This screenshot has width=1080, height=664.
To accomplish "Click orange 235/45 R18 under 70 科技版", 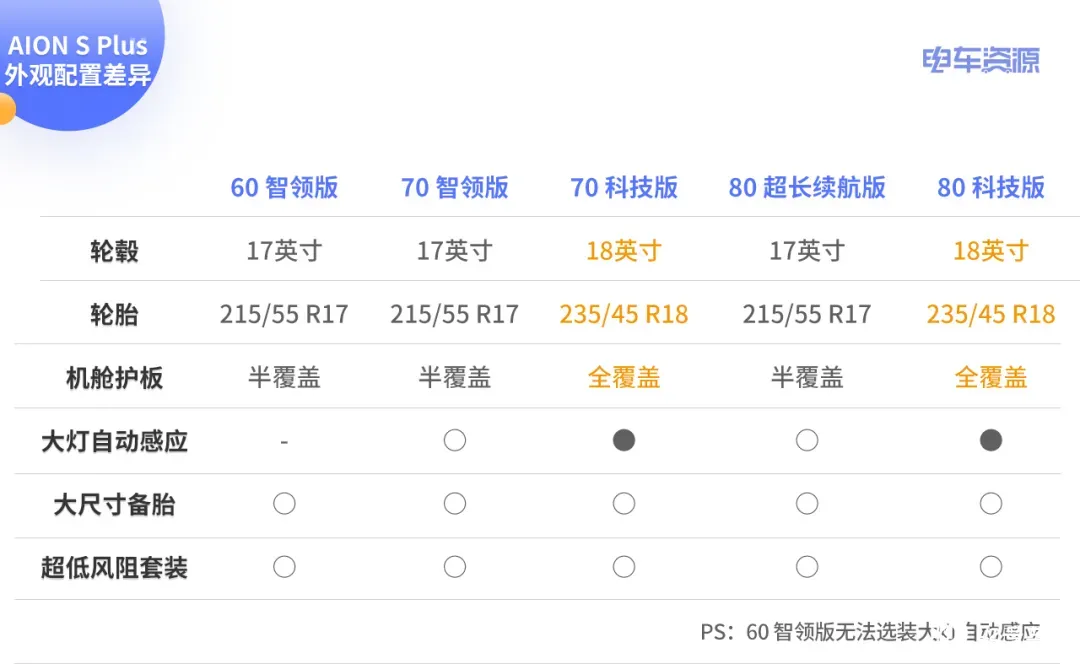I will pyautogui.click(x=624, y=314).
